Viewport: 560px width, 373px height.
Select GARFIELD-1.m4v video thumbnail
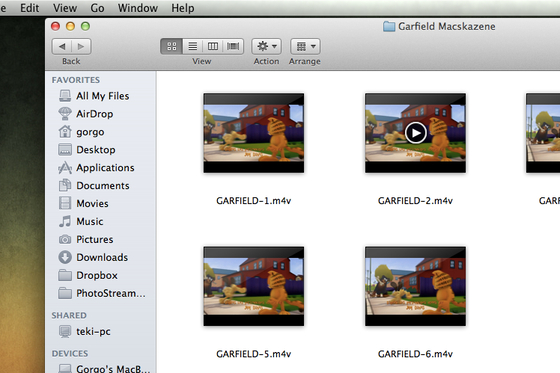[x=254, y=133]
